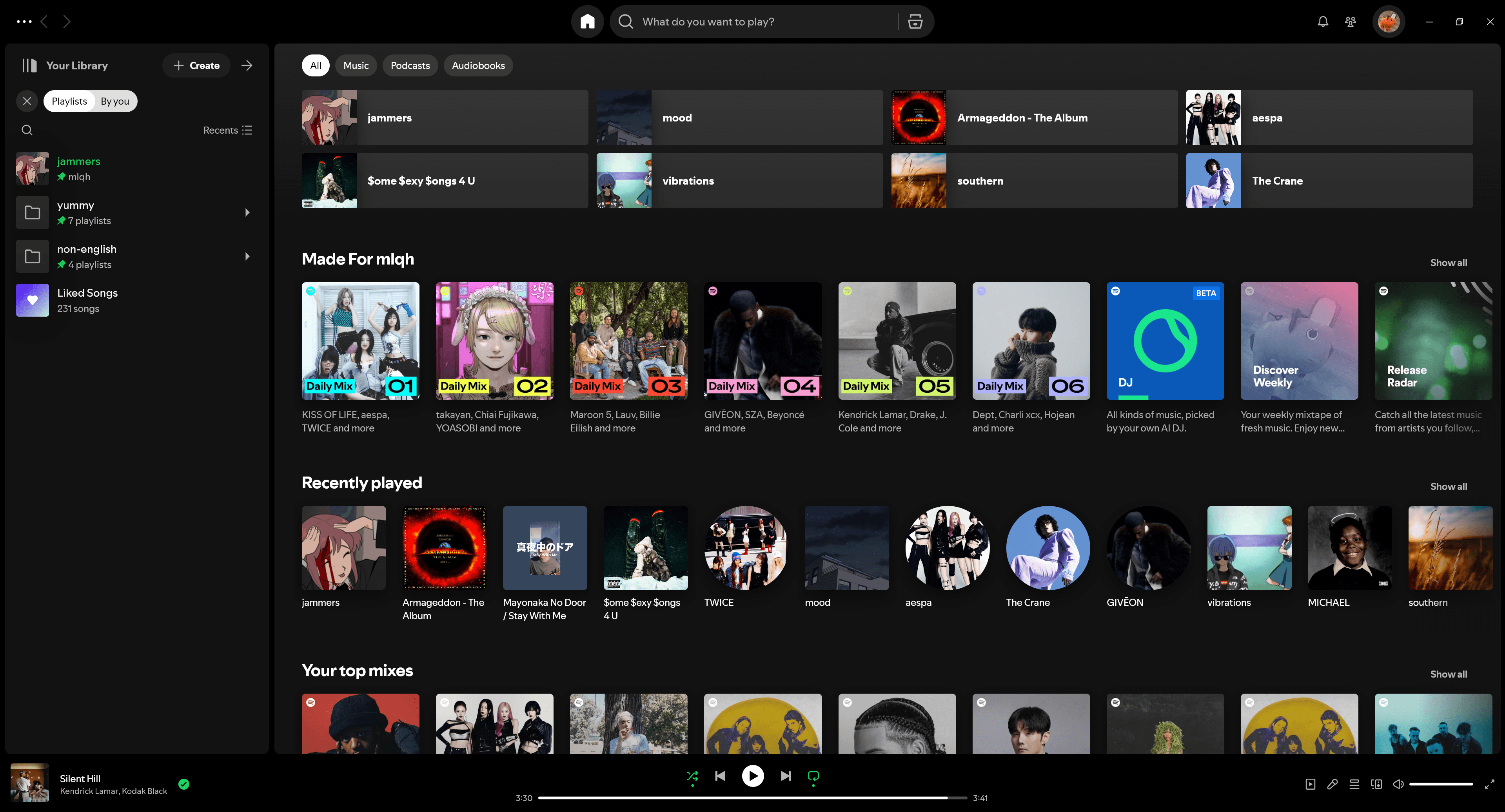Open the Recents sort dropdown
The height and width of the screenshot is (812, 1505).
(227, 130)
